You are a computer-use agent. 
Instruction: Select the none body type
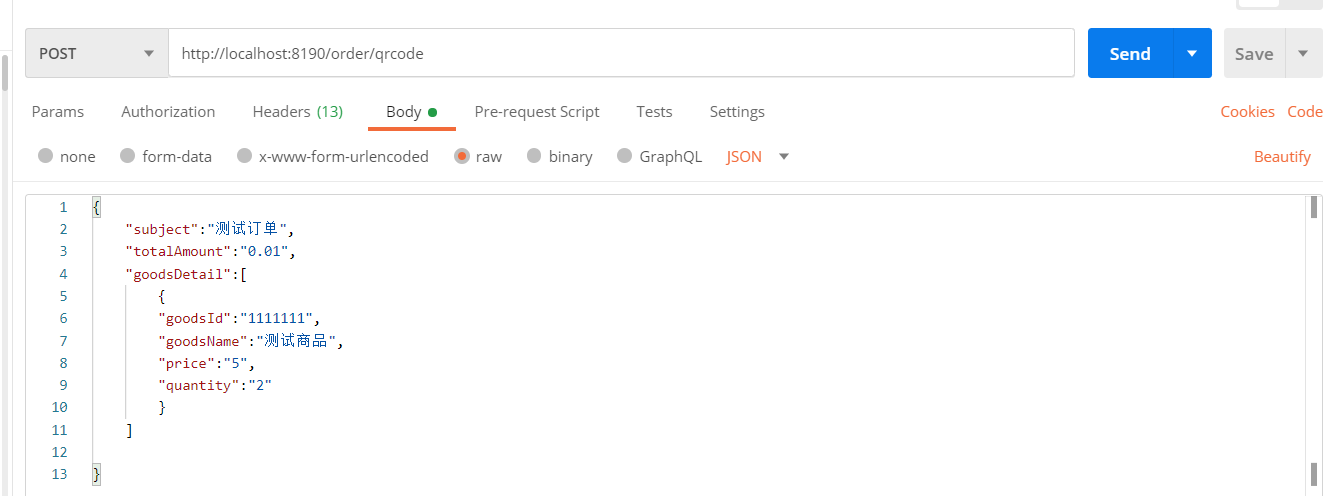pyautogui.click(x=46, y=156)
